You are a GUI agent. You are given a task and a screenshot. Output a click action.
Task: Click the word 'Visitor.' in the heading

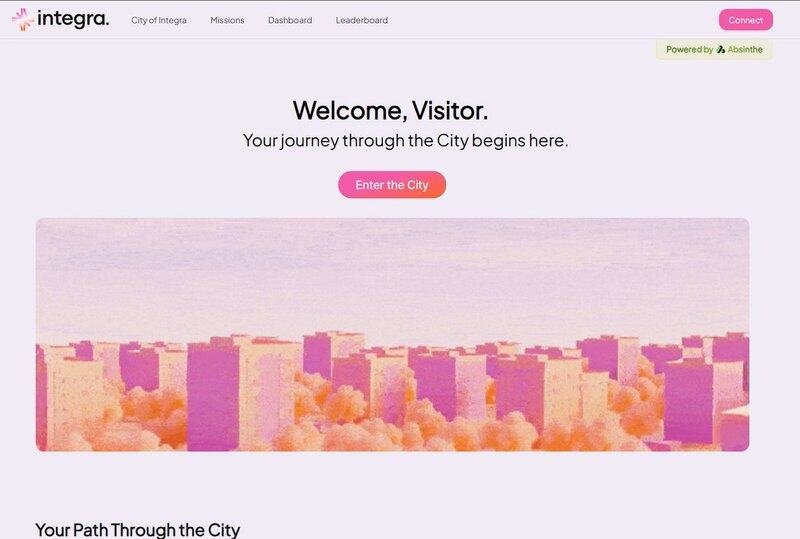449,110
